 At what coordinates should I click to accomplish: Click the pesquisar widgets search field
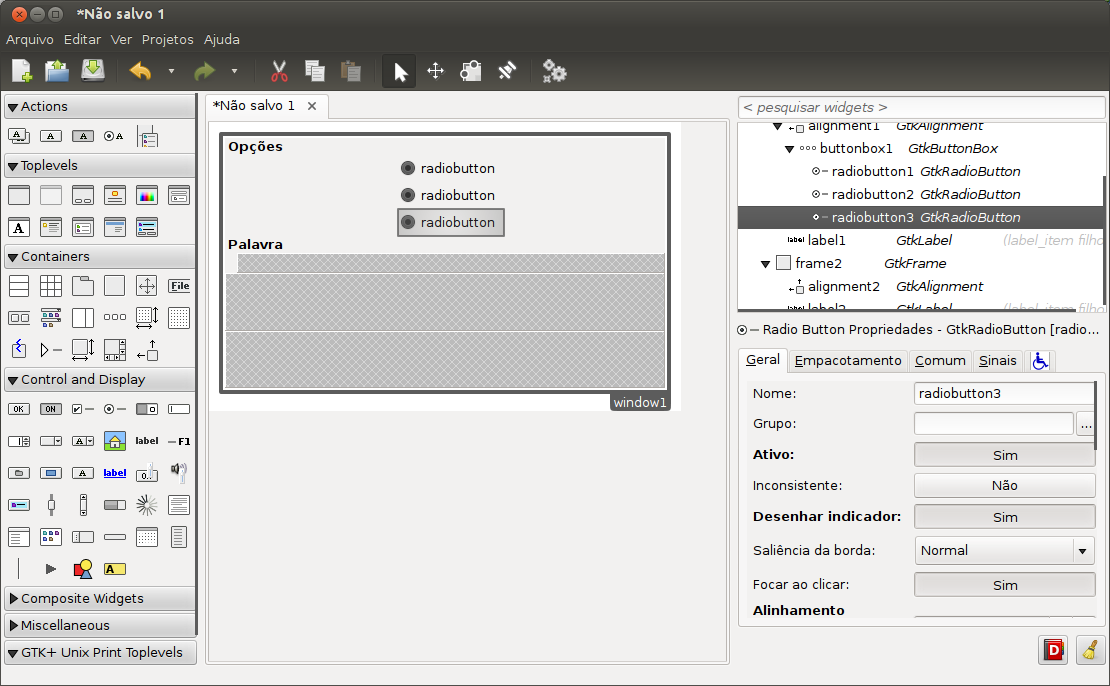click(921, 108)
